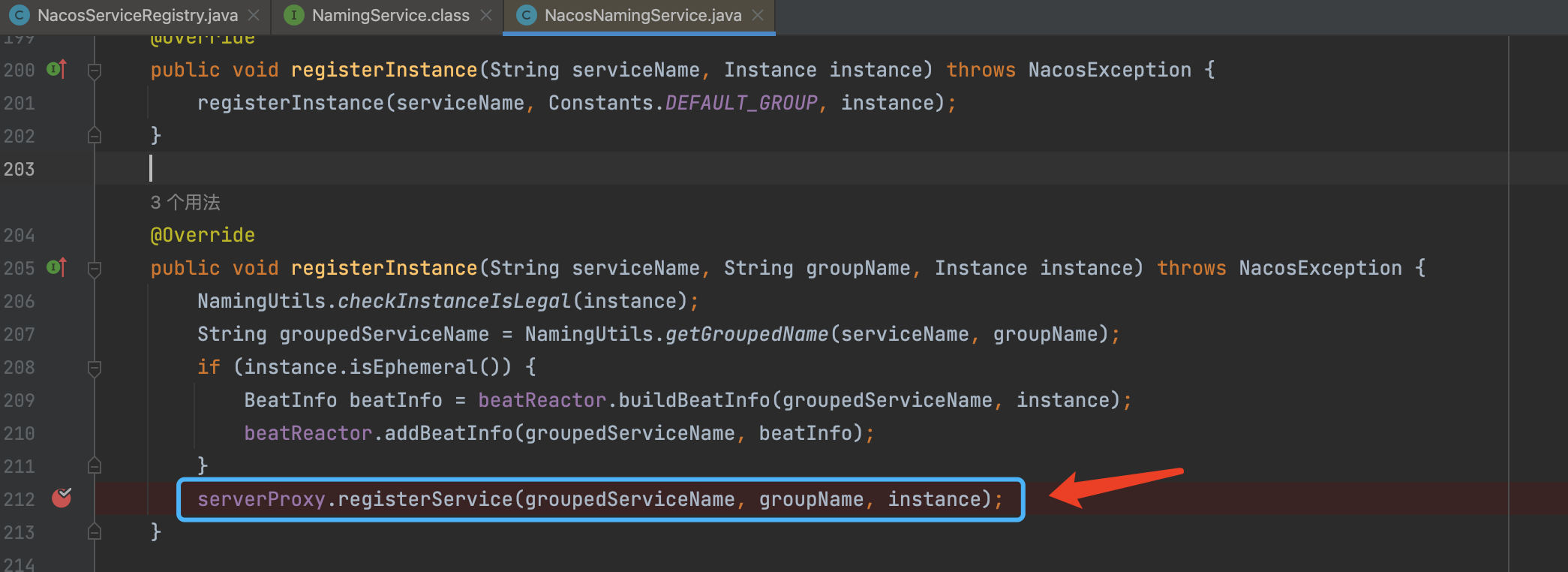
Task: Click implements-method gutter icon on line 200
Action: pos(57,69)
